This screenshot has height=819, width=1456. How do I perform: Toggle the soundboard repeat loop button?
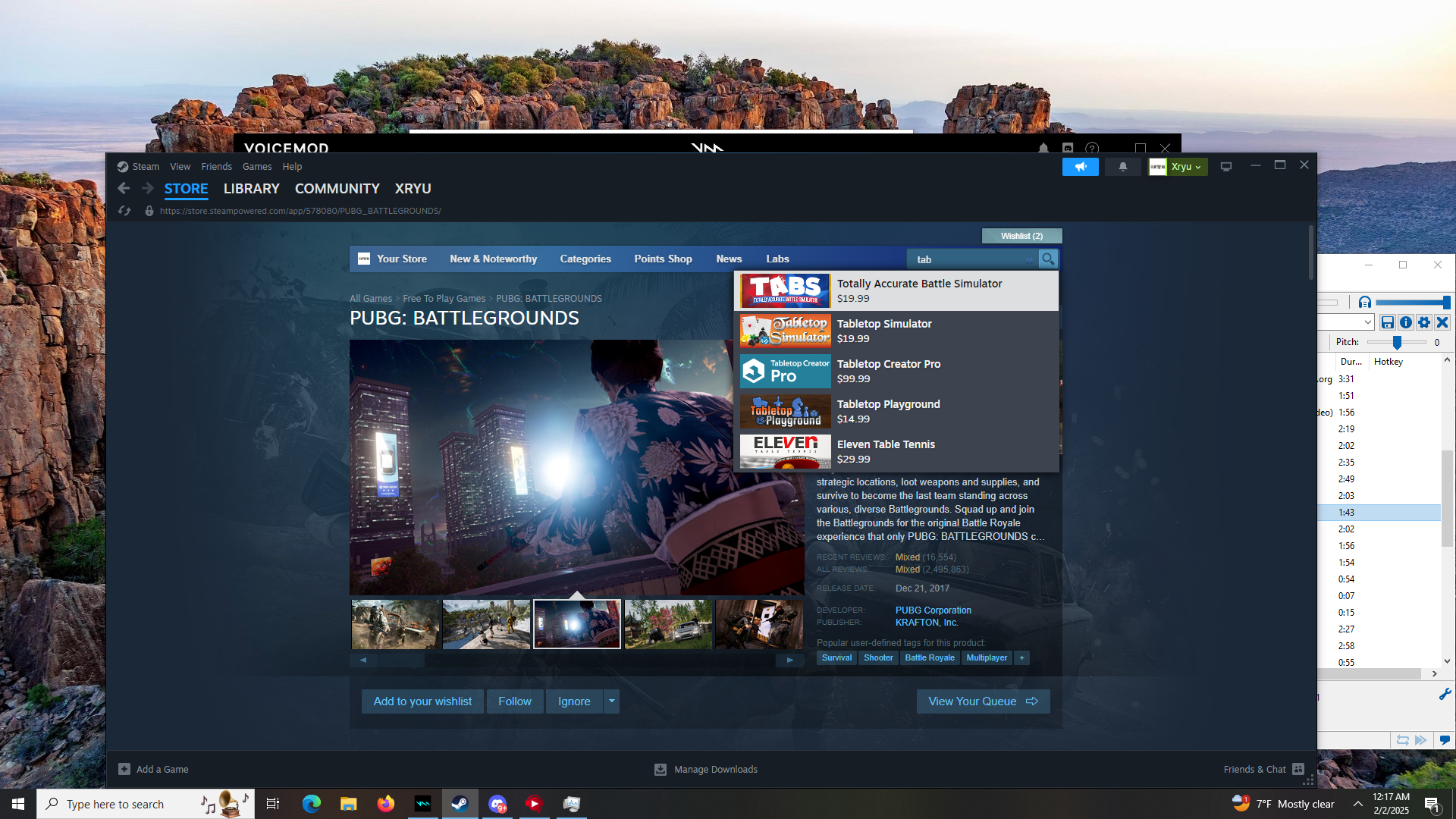tap(1402, 740)
